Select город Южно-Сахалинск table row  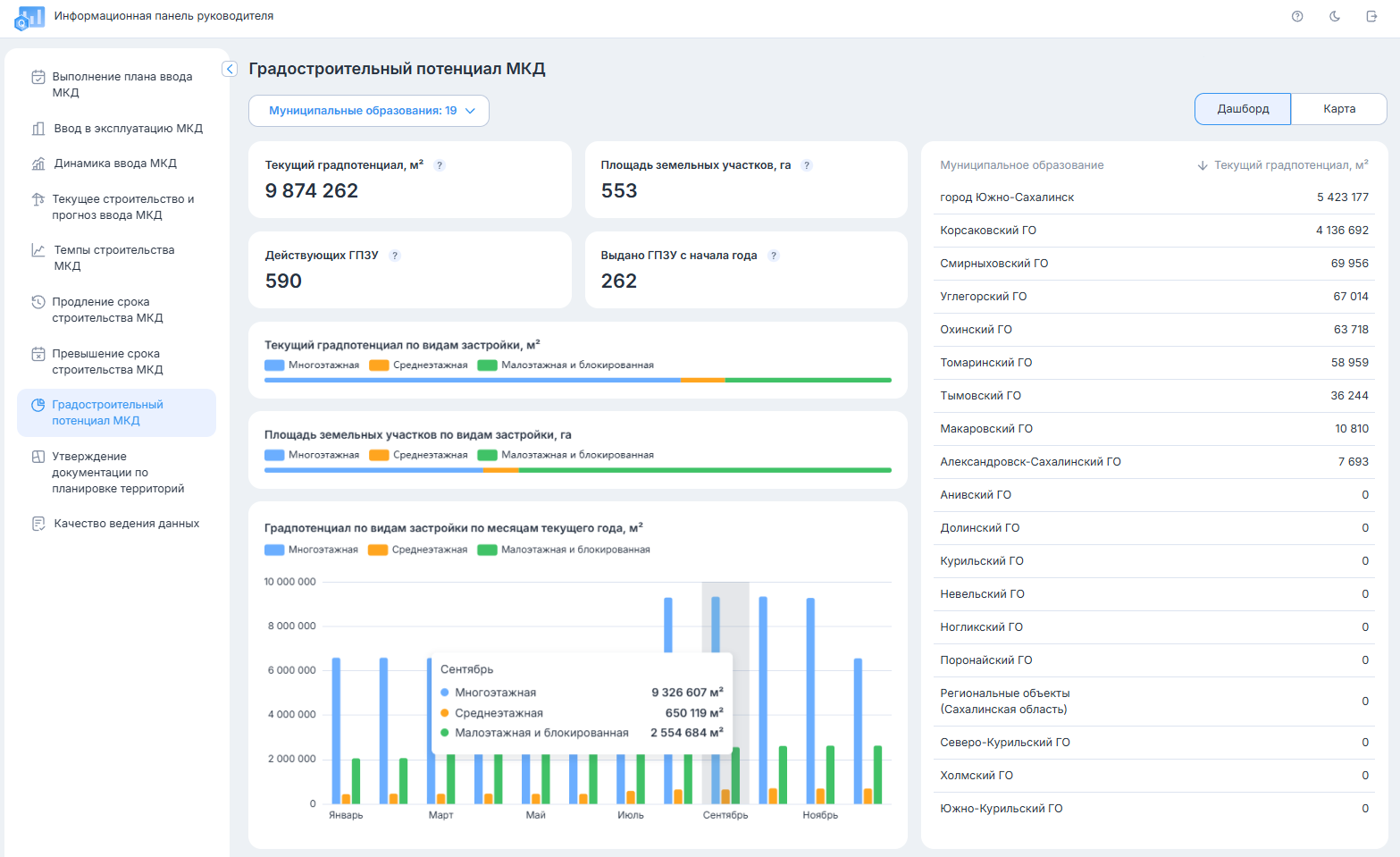[1154, 197]
